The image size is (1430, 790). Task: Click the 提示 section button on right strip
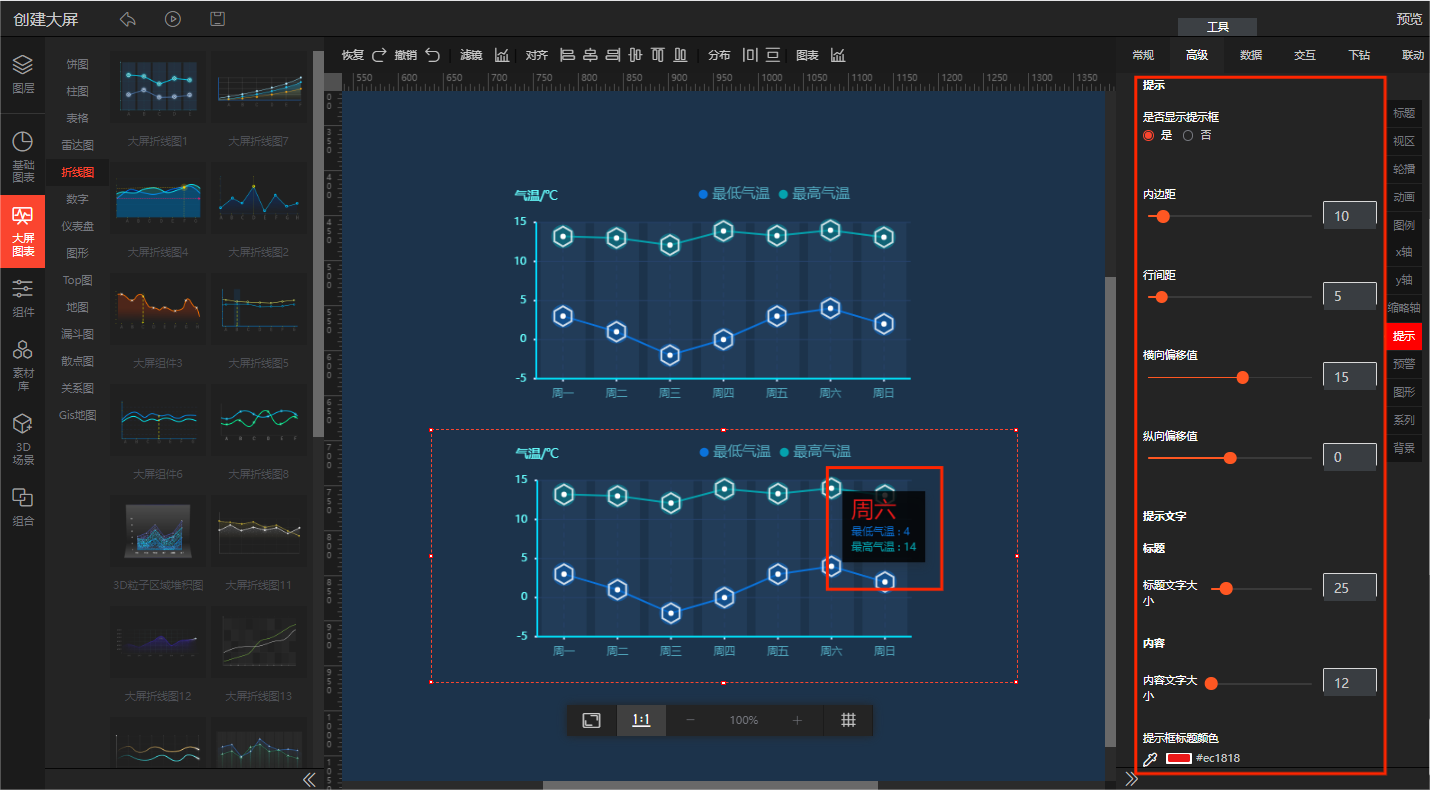[1404, 336]
